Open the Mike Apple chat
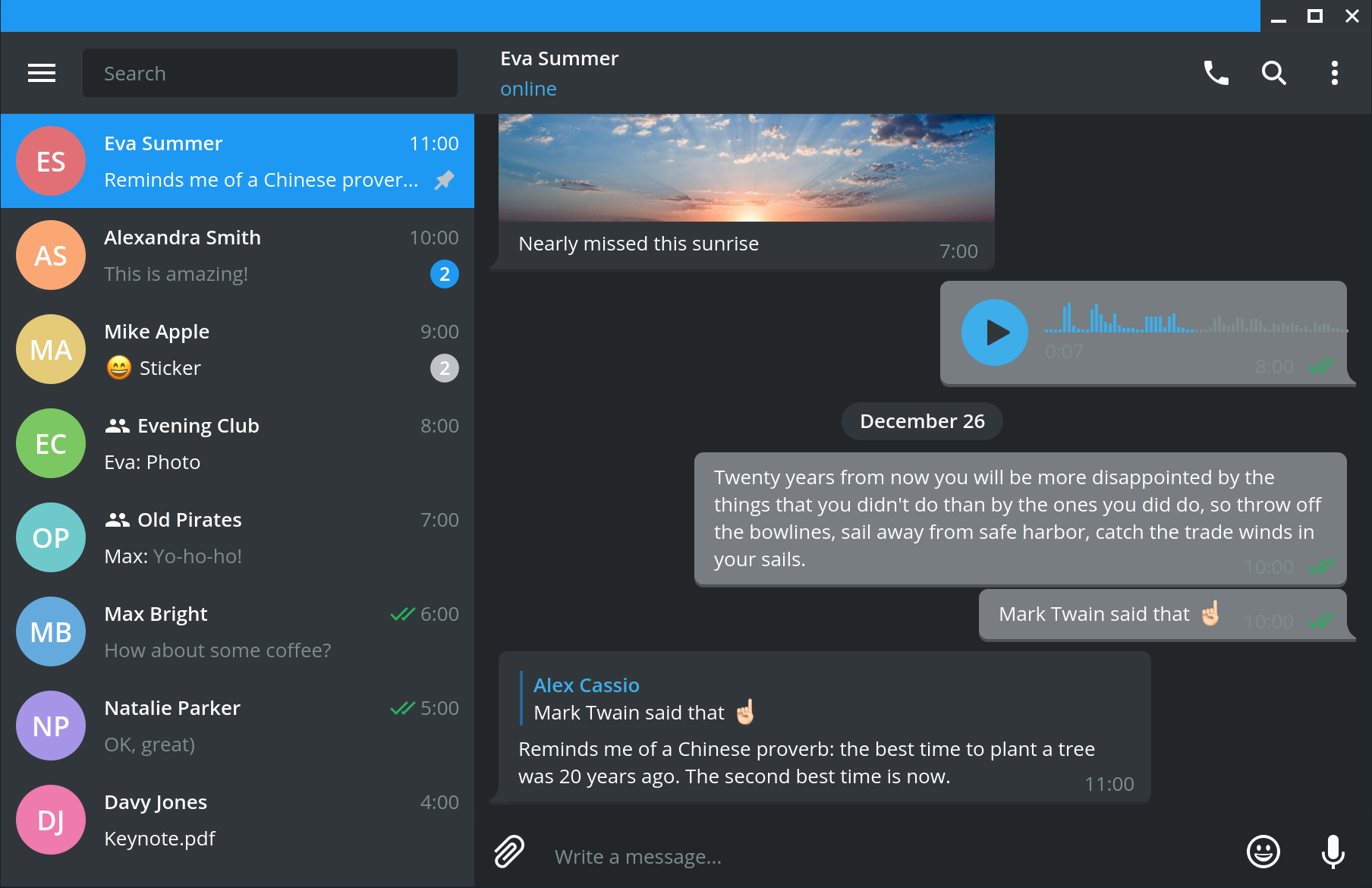1372x888 pixels. click(x=238, y=349)
